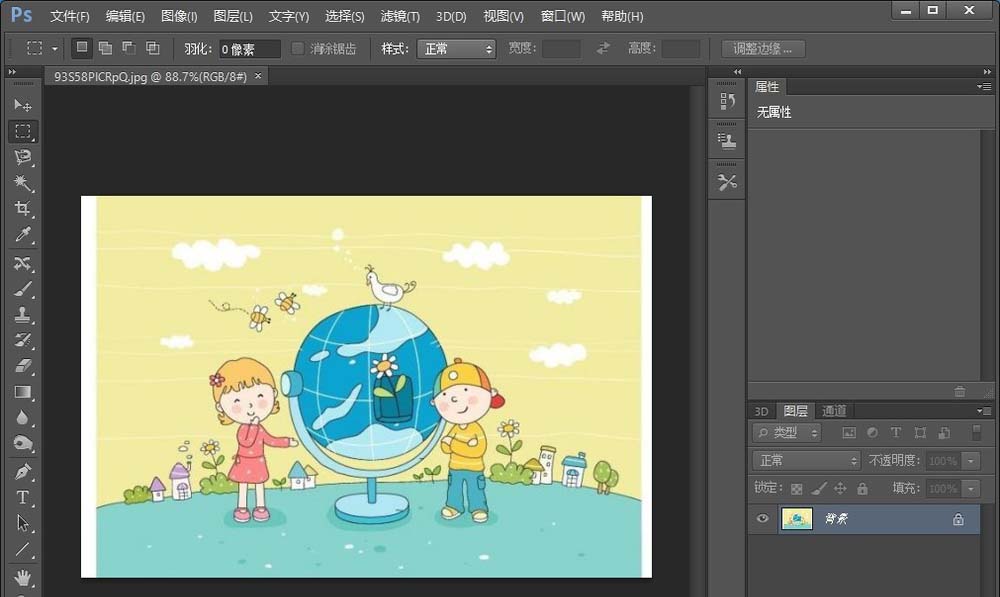Open the 不透明度 opacity slider arrow
The width and height of the screenshot is (1000, 597).
pos(971,461)
